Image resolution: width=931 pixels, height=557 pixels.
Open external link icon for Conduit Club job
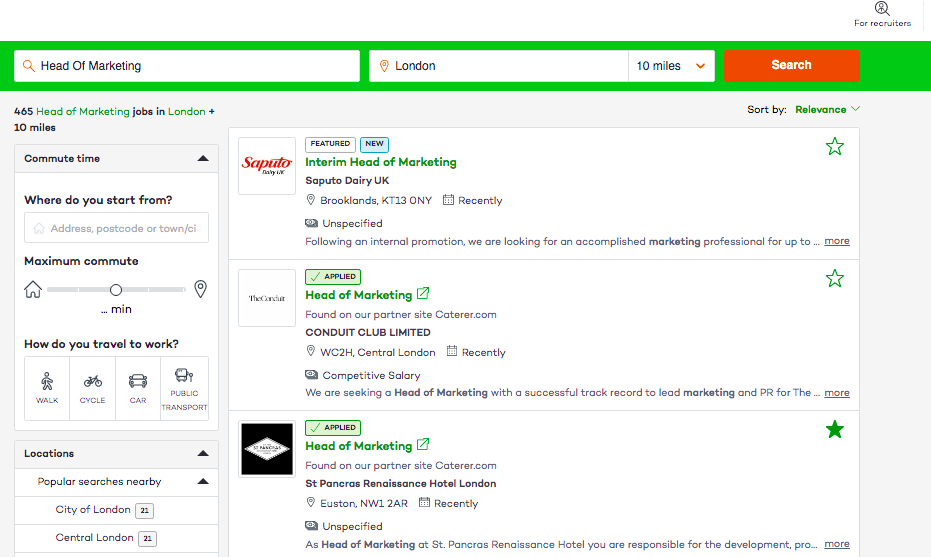point(423,293)
